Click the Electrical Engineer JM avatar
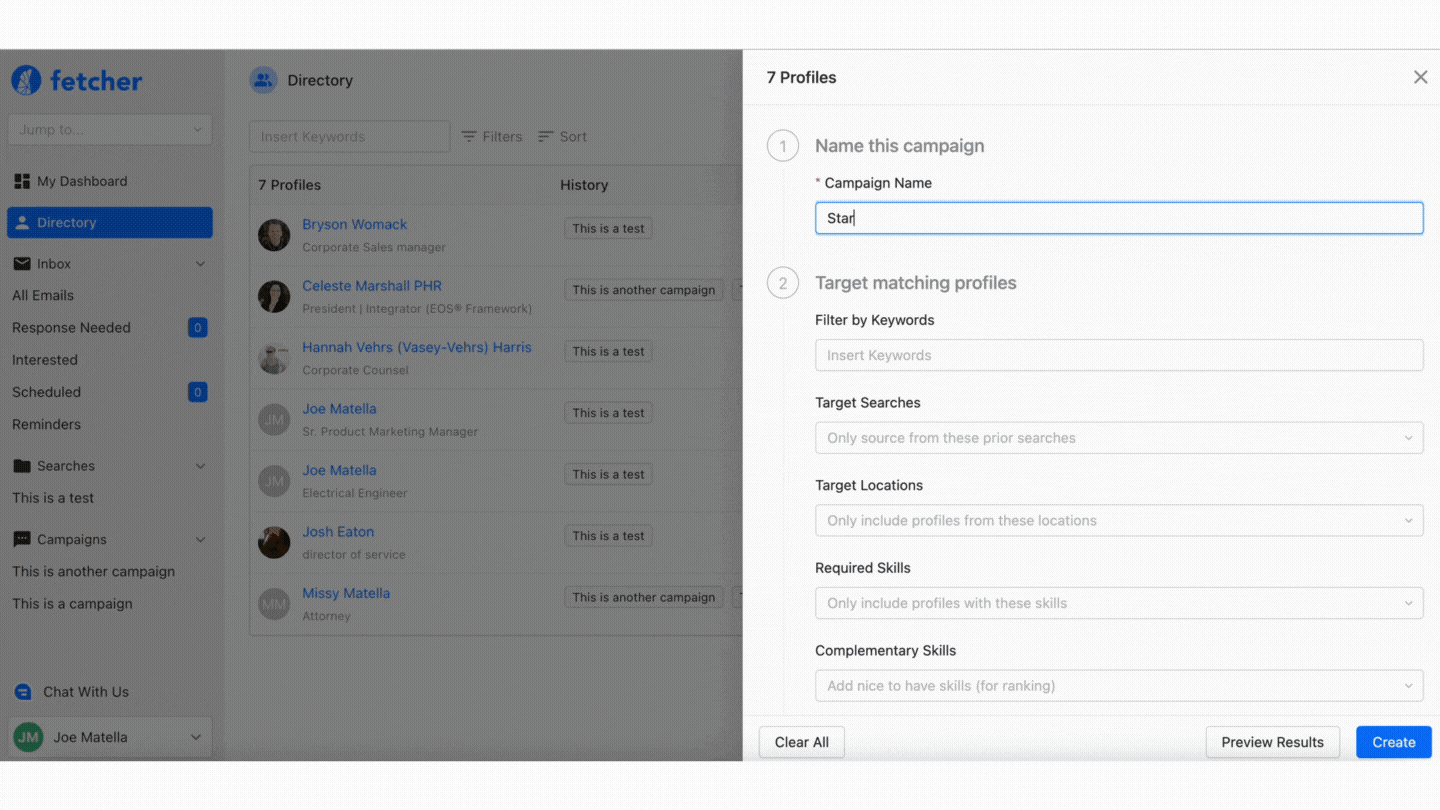The image size is (1440, 810). pyautogui.click(x=274, y=481)
